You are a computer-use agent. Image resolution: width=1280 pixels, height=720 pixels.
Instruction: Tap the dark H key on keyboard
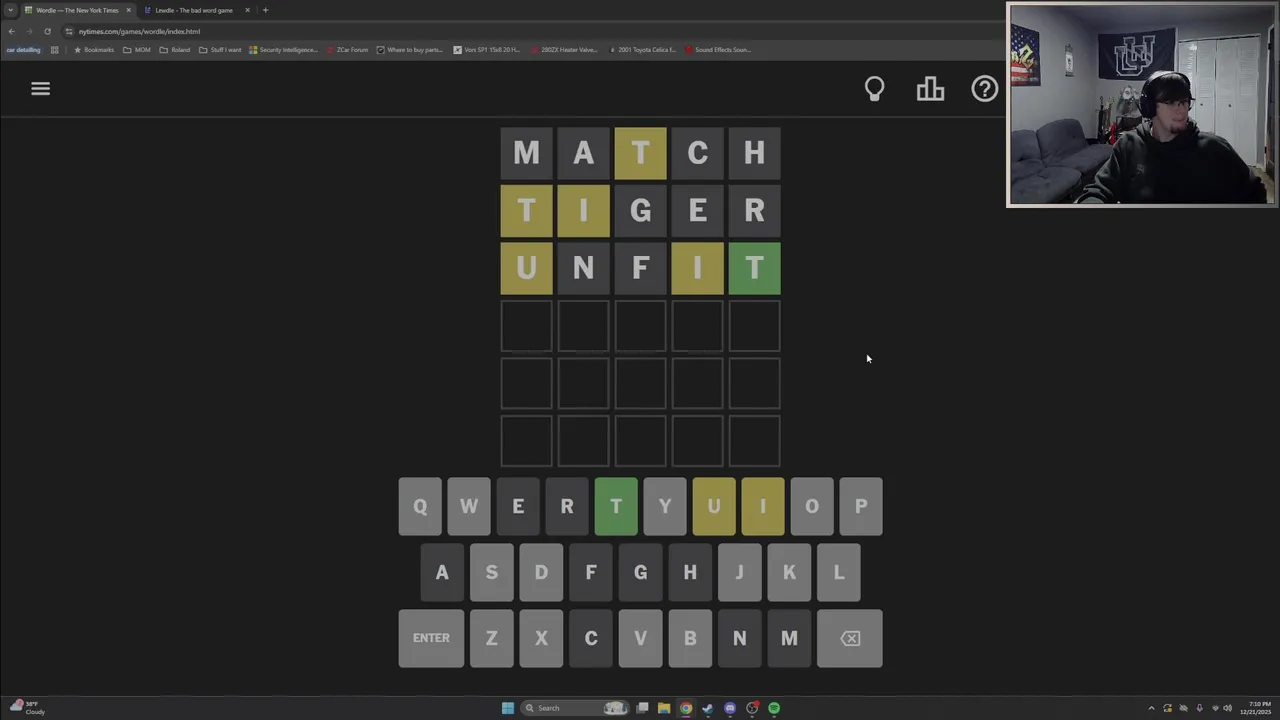[690, 572]
